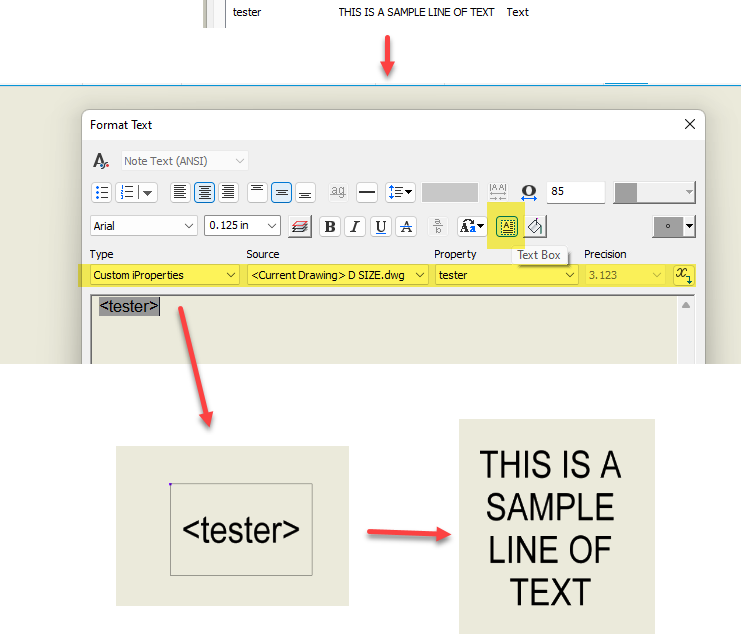The image size is (741, 634).
Task: Toggle underline formatting
Action: click(380, 227)
